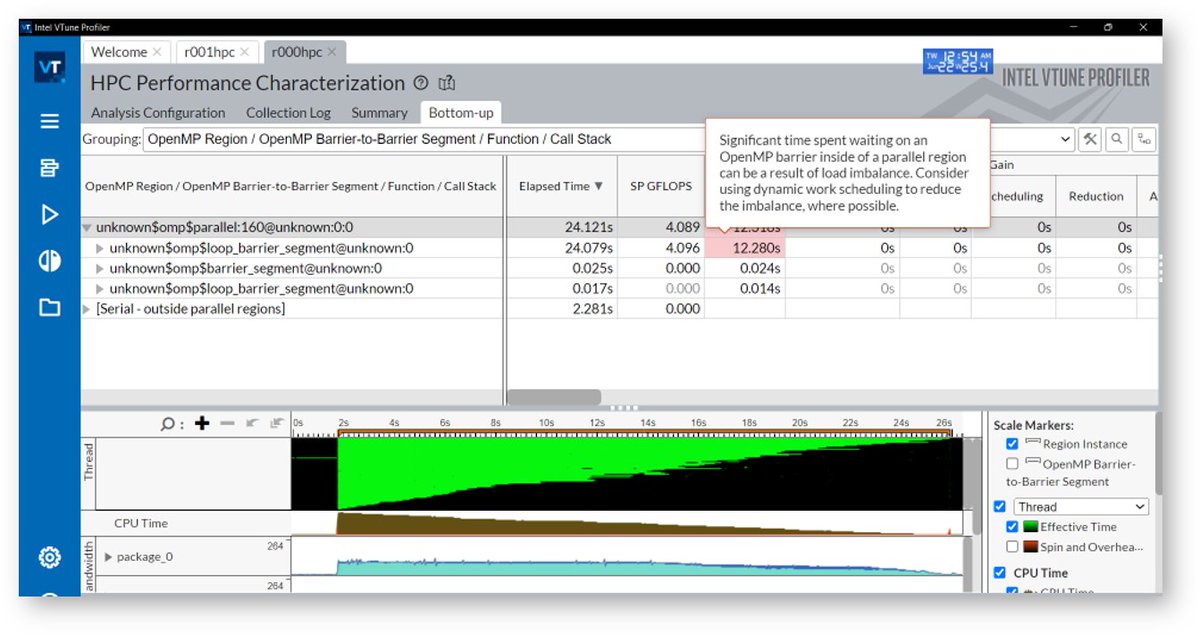Click the 0.024s barrier segment cell

pyautogui.click(x=745, y=268)
